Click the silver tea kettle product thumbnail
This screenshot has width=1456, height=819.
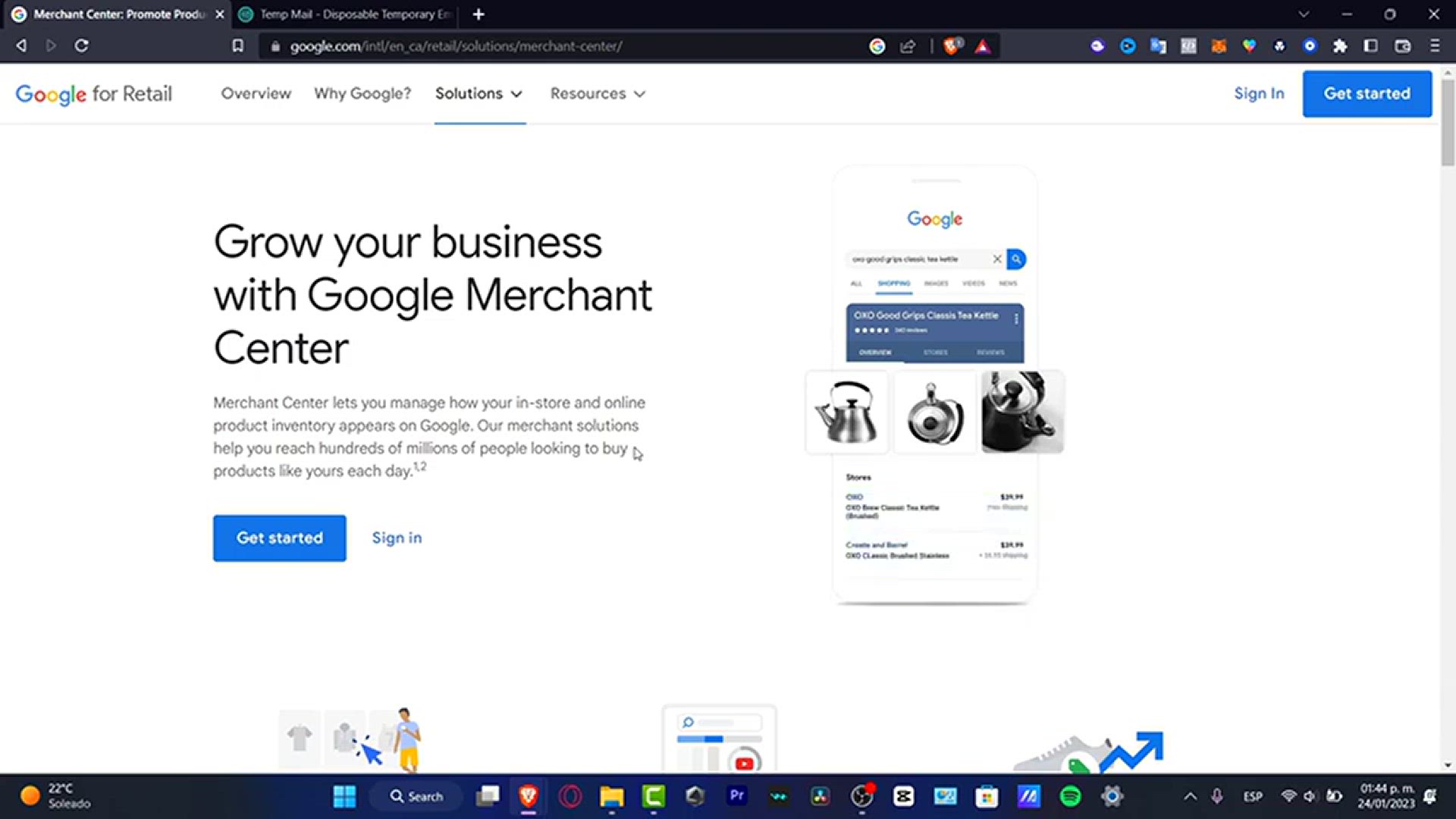coord(847,413)
